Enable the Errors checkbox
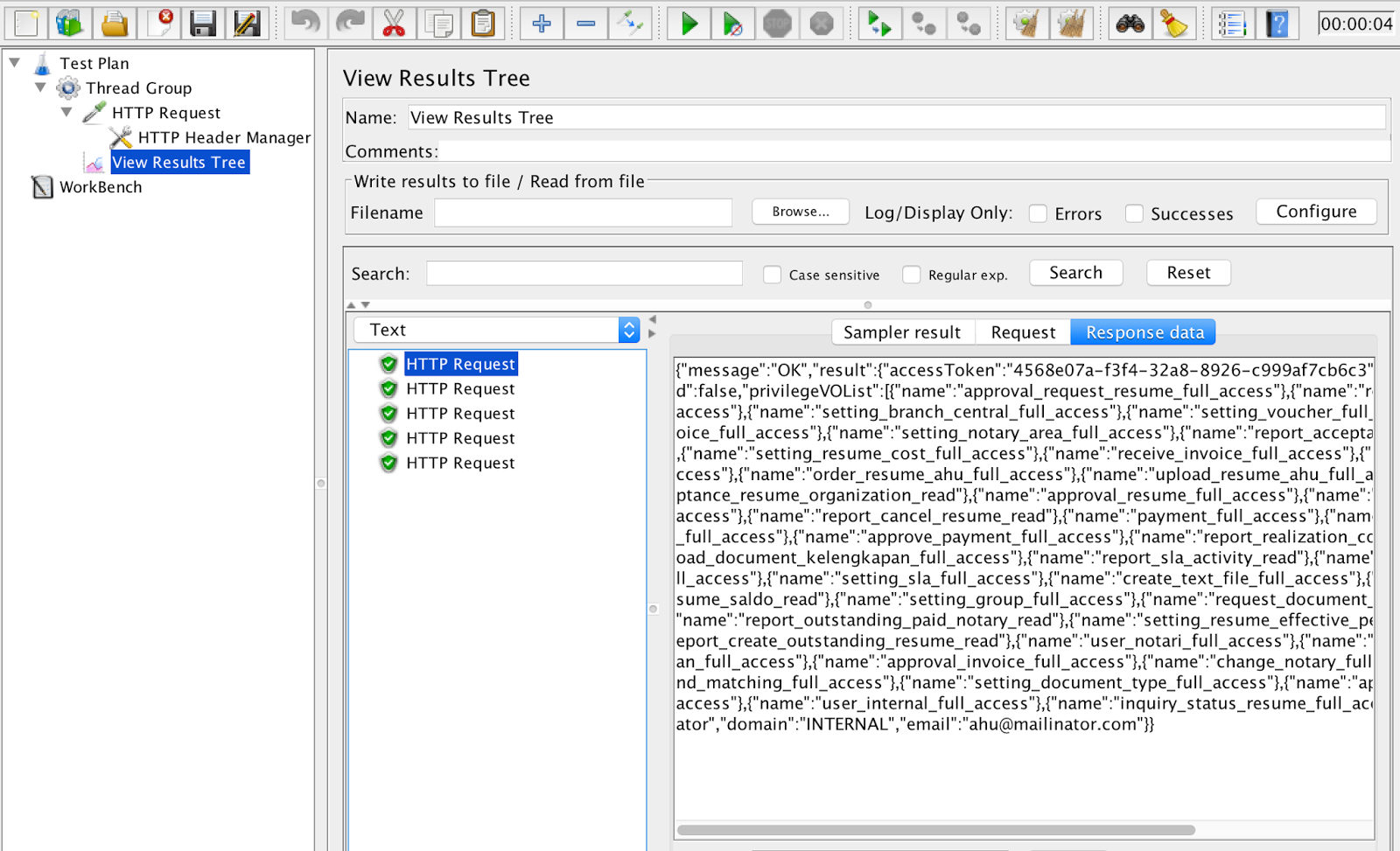 click(x=1038, y=213)
